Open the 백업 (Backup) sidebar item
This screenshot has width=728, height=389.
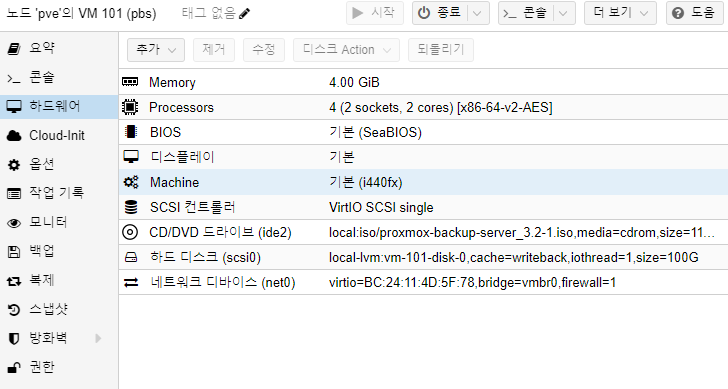pyautogui.click(x=59, y=251)
